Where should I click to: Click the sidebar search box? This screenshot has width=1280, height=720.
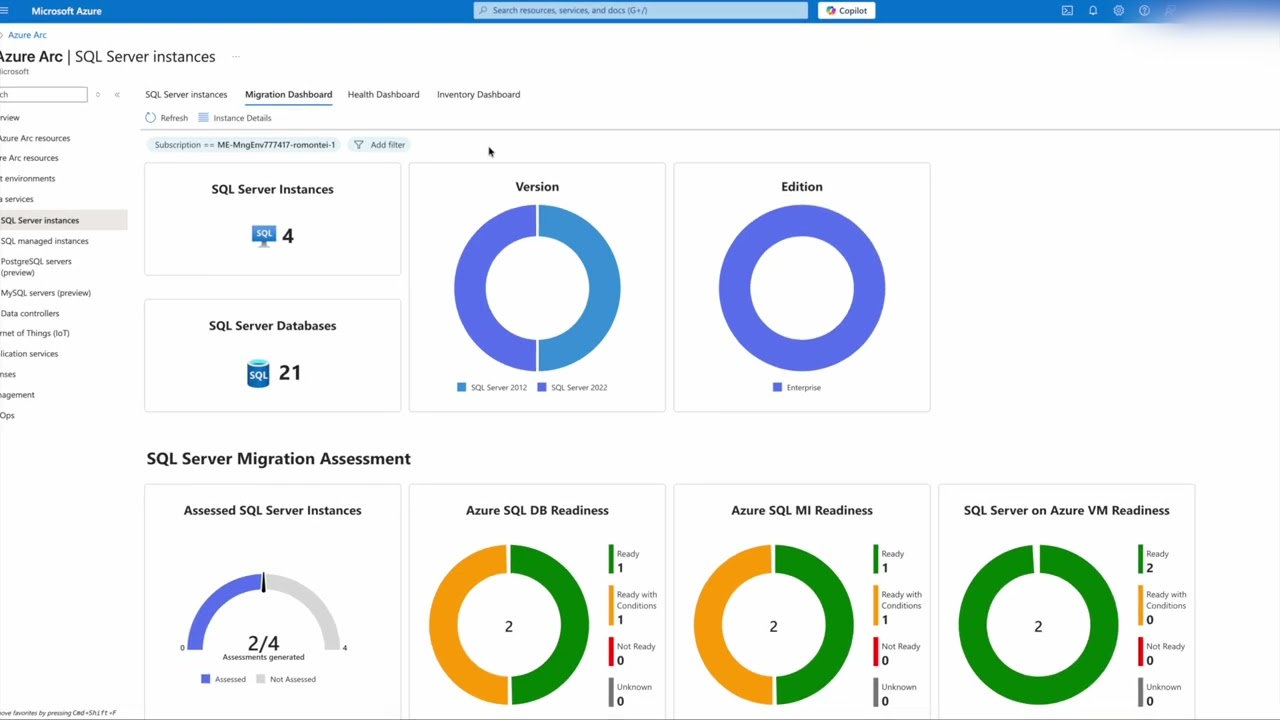[x=43, y=94]
